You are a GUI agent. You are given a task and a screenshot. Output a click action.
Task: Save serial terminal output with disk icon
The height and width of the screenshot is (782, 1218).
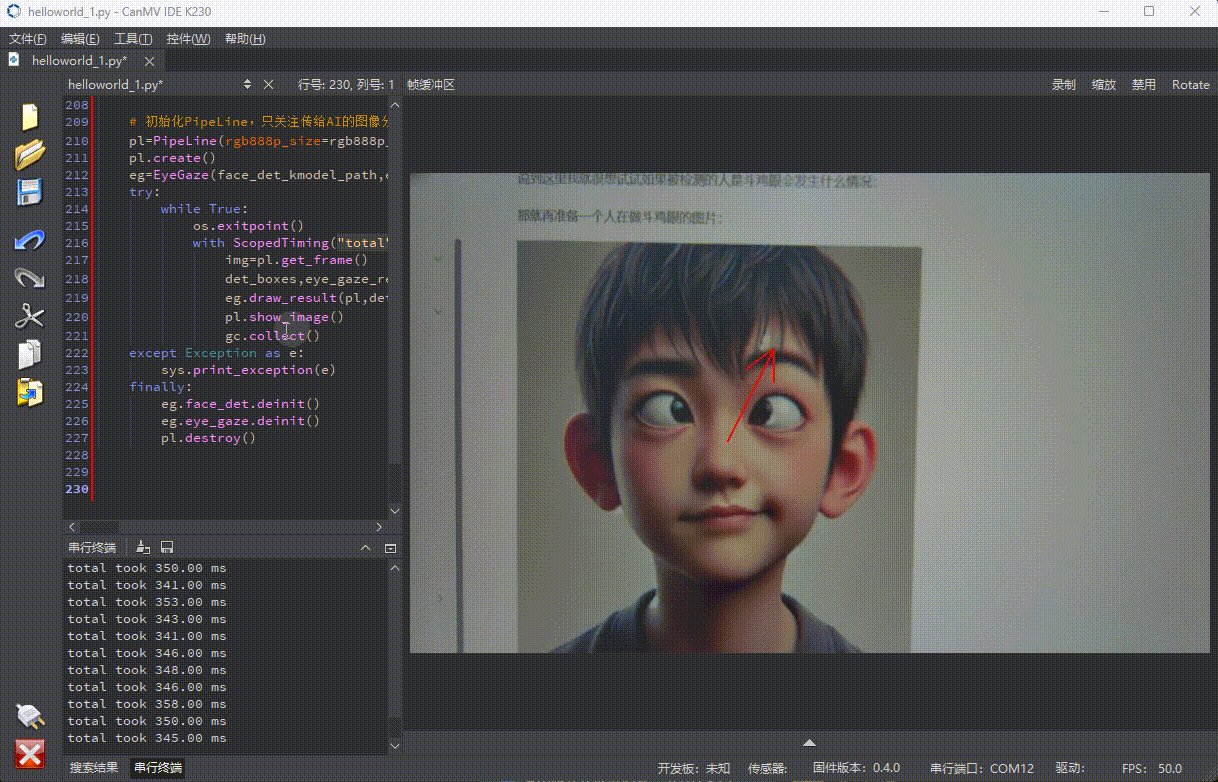click(x=167, y=547)
